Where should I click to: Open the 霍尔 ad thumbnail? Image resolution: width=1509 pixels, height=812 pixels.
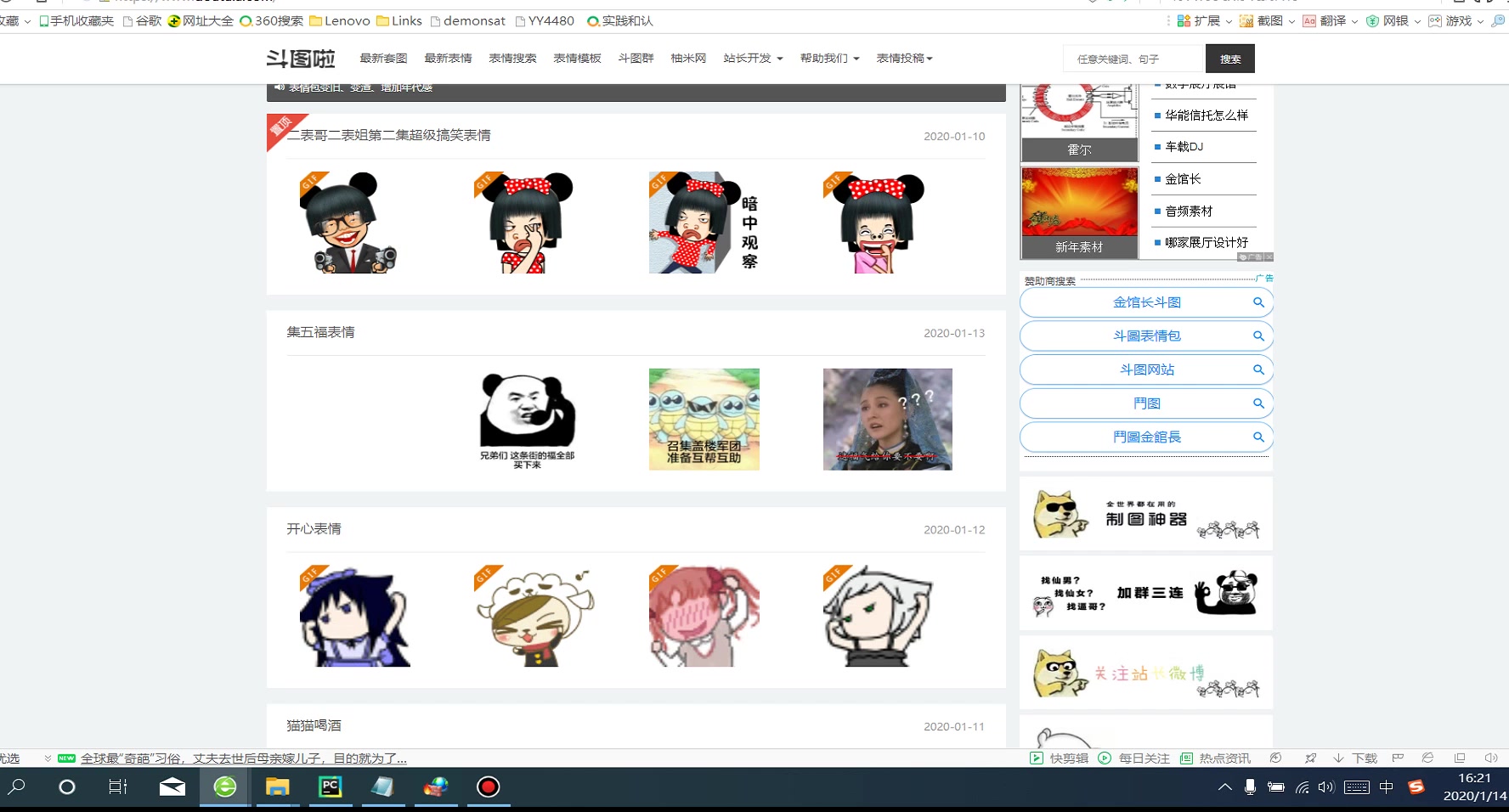(x=1079, y=123)
